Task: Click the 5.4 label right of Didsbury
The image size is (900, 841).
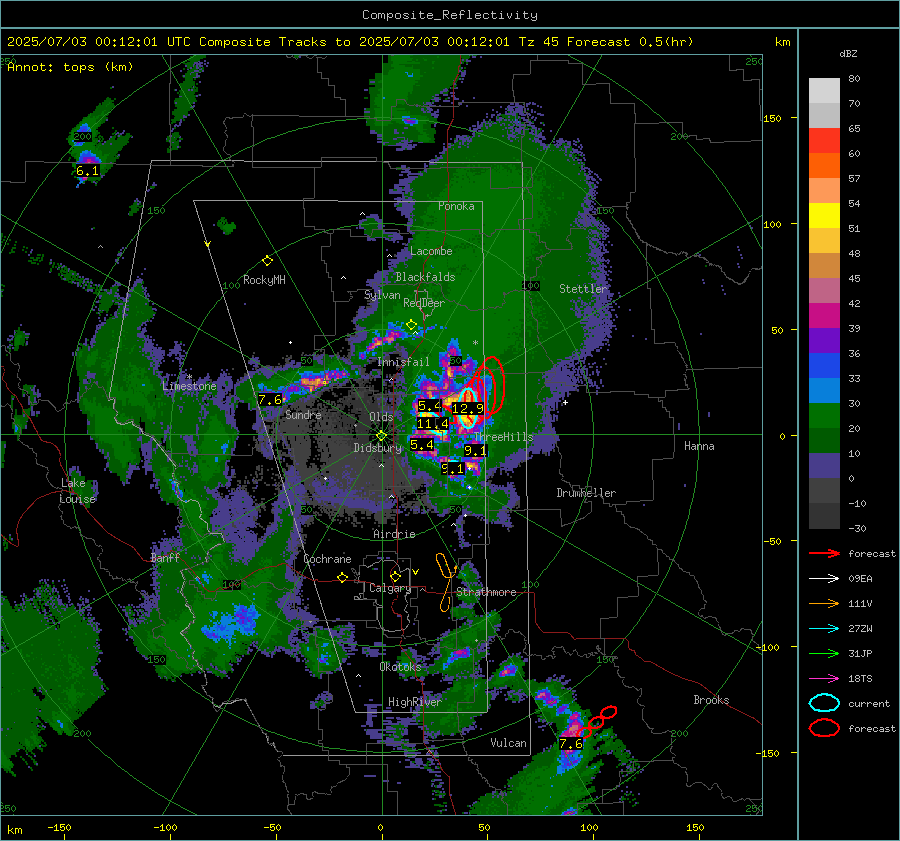Action: coord(421,444)
